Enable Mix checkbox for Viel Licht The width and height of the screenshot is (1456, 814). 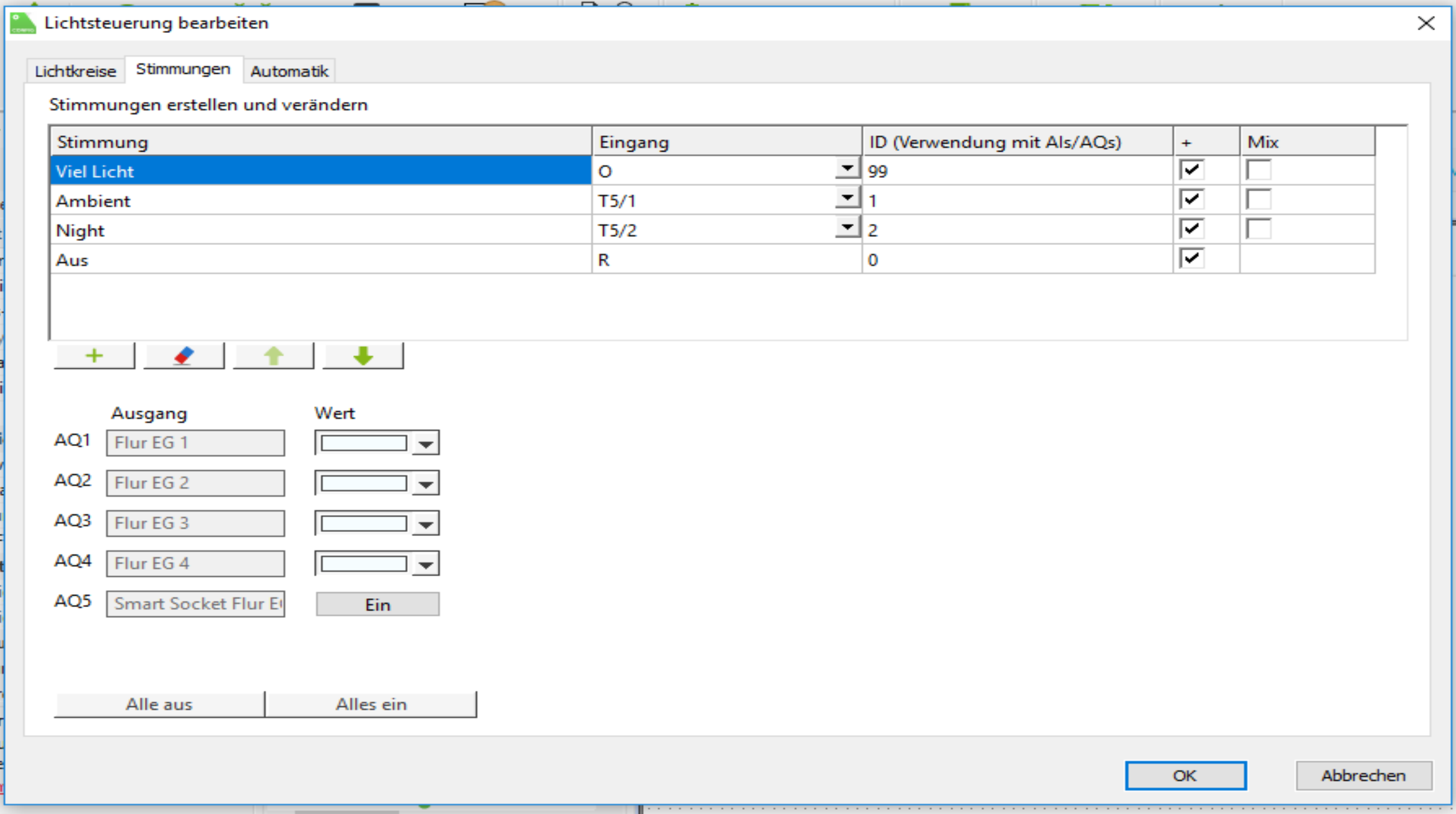point(1258,170)
